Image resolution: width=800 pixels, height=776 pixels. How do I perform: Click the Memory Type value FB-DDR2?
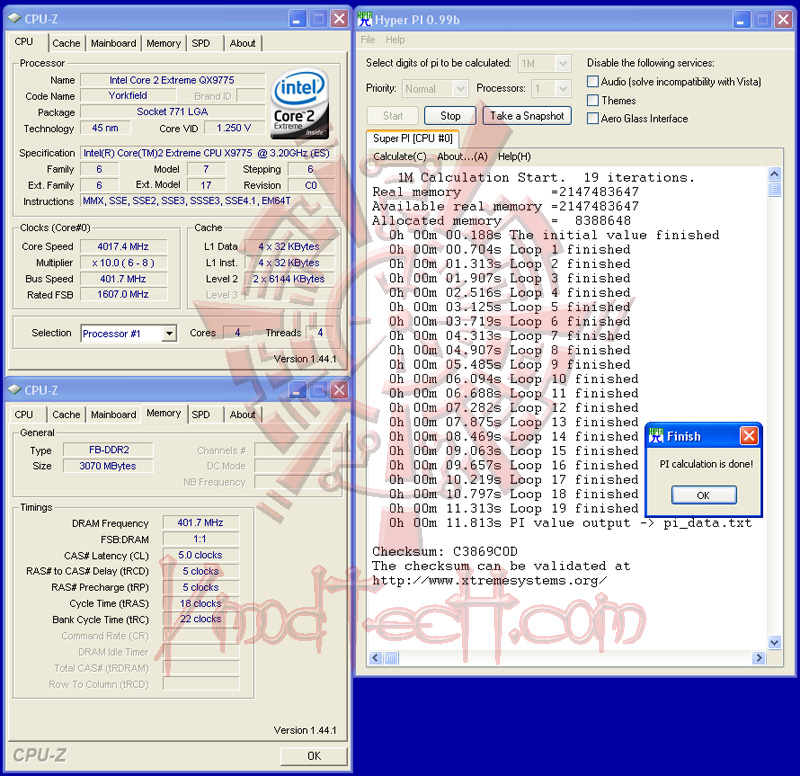click(x=109, y=450)
